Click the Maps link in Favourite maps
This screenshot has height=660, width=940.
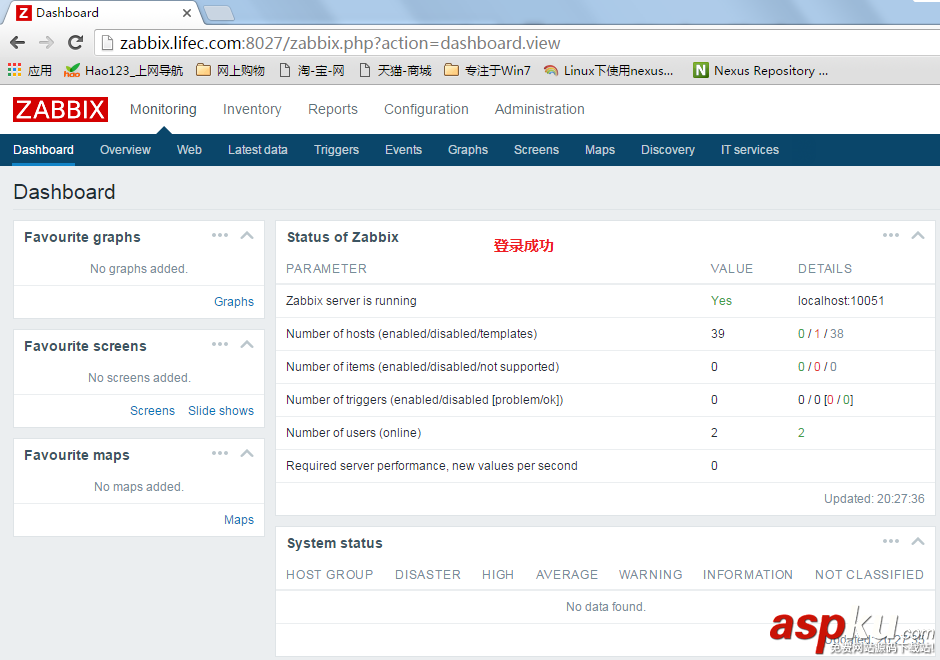(239, 520)
